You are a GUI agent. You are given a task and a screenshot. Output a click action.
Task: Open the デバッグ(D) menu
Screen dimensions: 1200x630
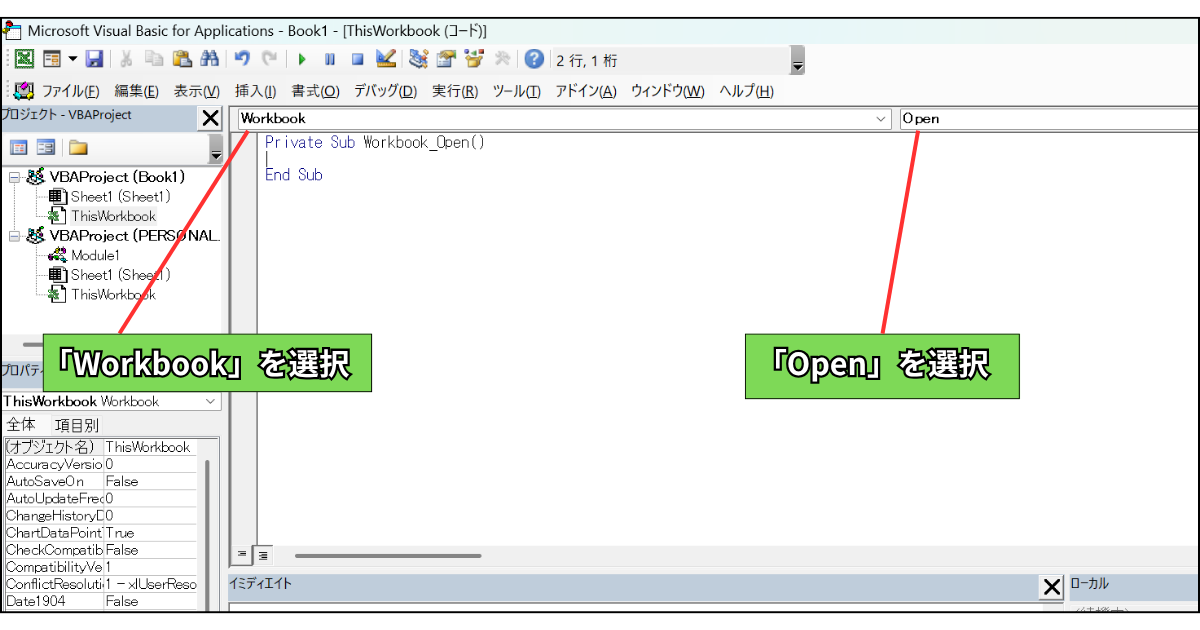pyautogui.click(x=385, y=91)
